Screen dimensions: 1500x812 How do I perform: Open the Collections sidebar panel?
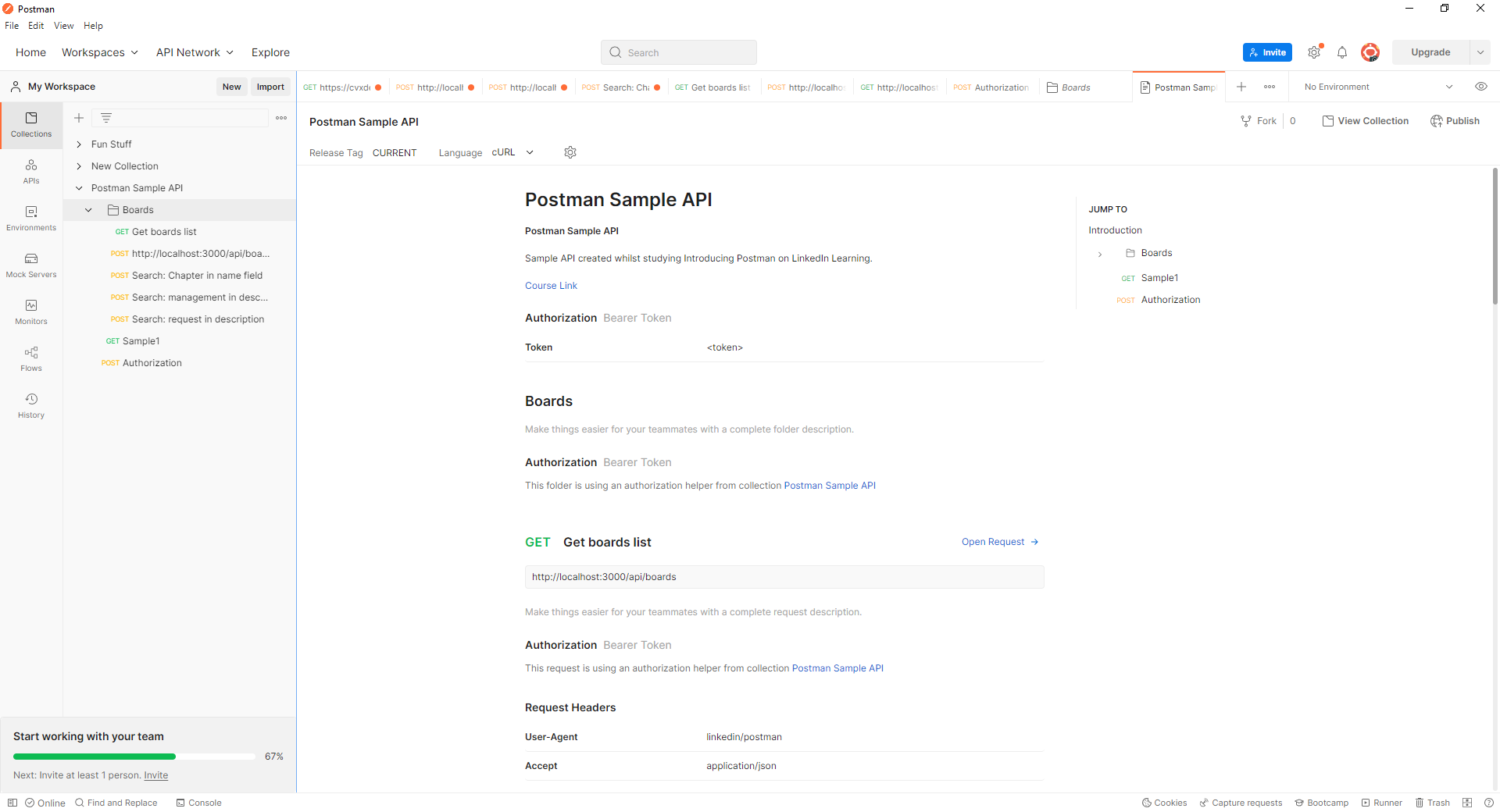point(31,125)
